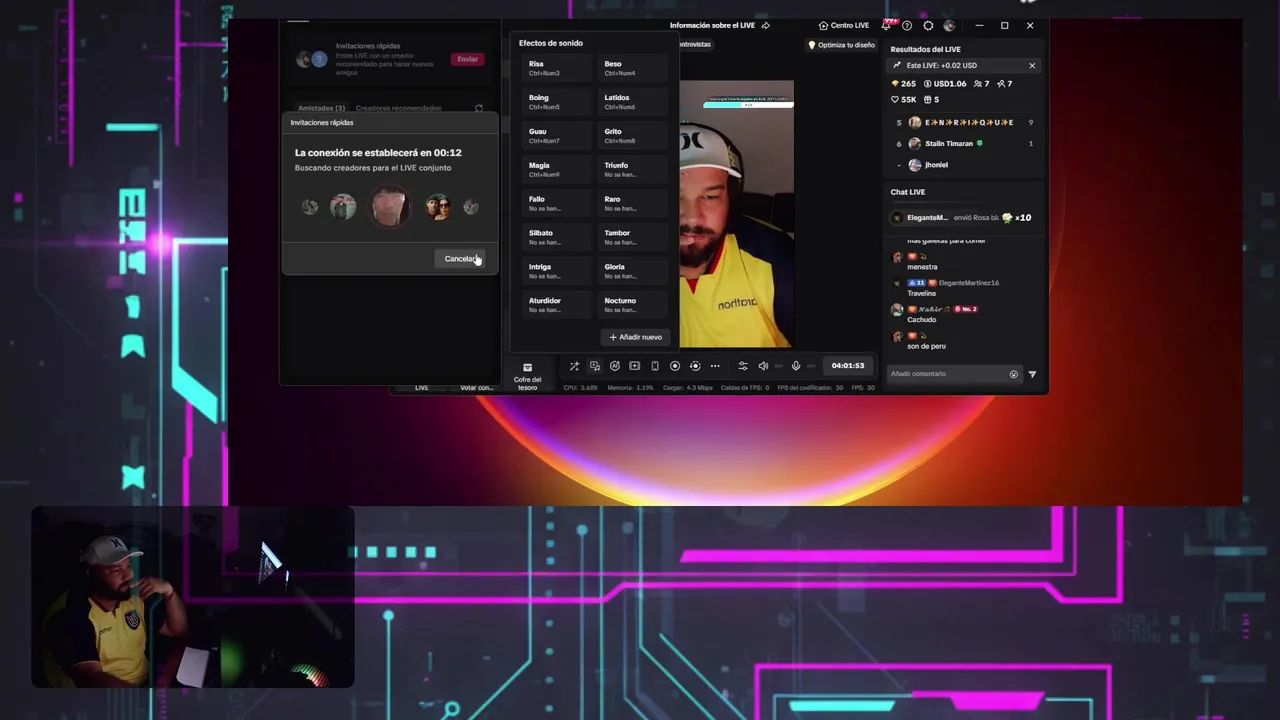Play the Gloria sound effect
Viewport: 1280px width, 720px height.
click(633, 272)
